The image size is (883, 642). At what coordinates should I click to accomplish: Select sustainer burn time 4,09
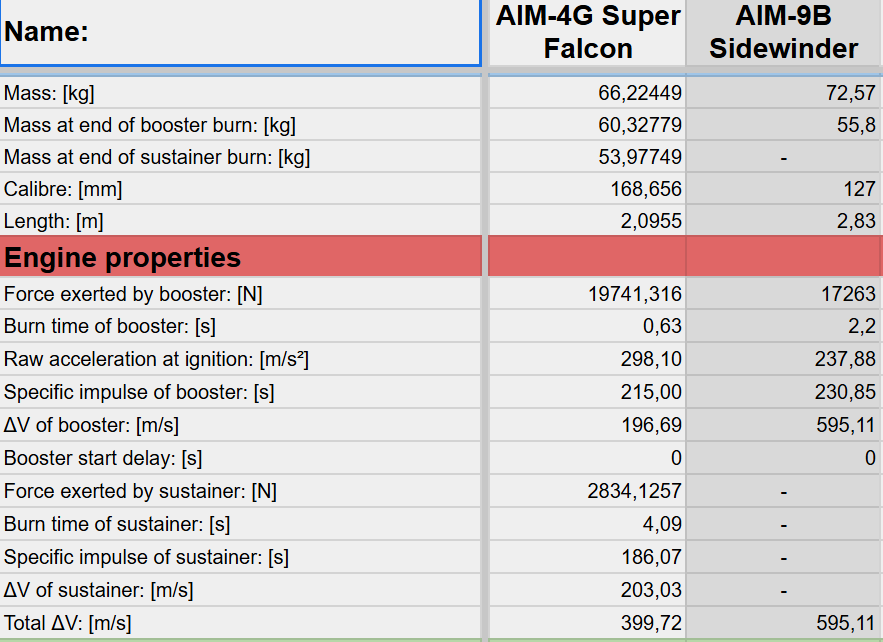click(x=661, y=524)
